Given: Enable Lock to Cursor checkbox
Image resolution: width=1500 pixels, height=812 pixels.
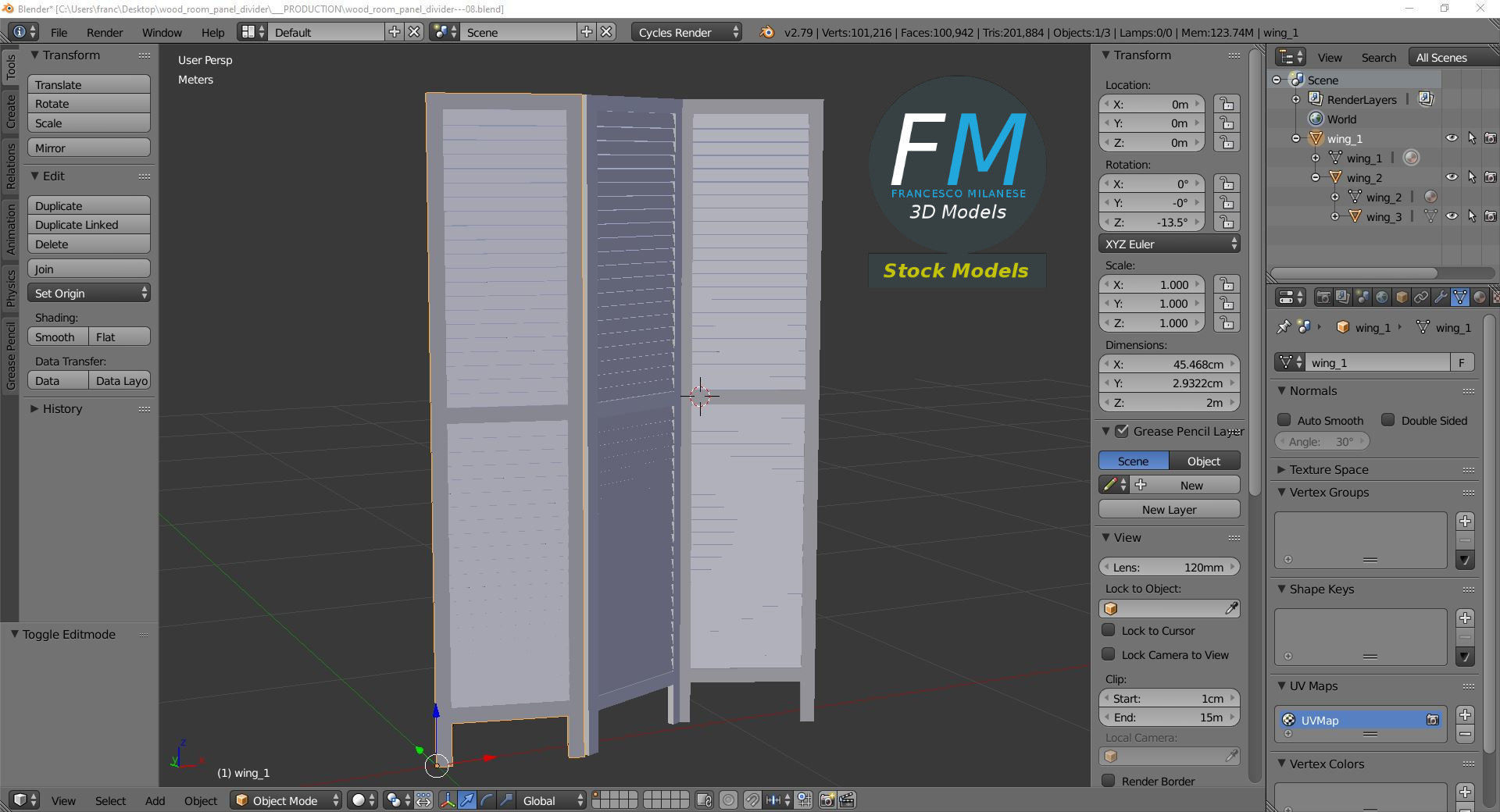Looking at the screenshot, I should click(1108, 630).
